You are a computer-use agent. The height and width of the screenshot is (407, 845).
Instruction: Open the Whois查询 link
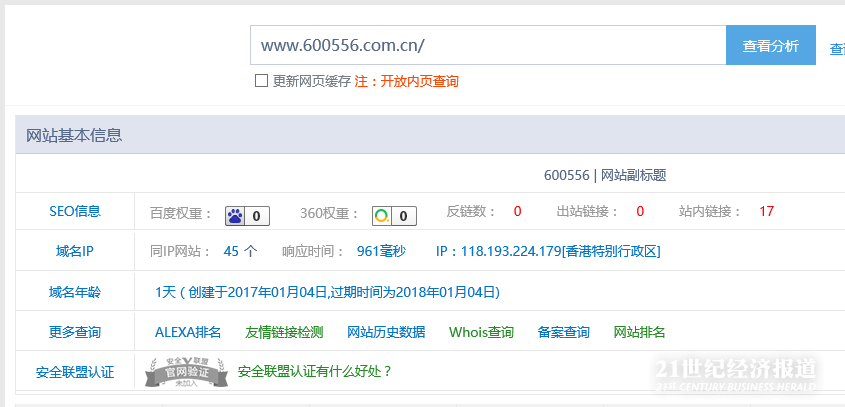point(481,332)
